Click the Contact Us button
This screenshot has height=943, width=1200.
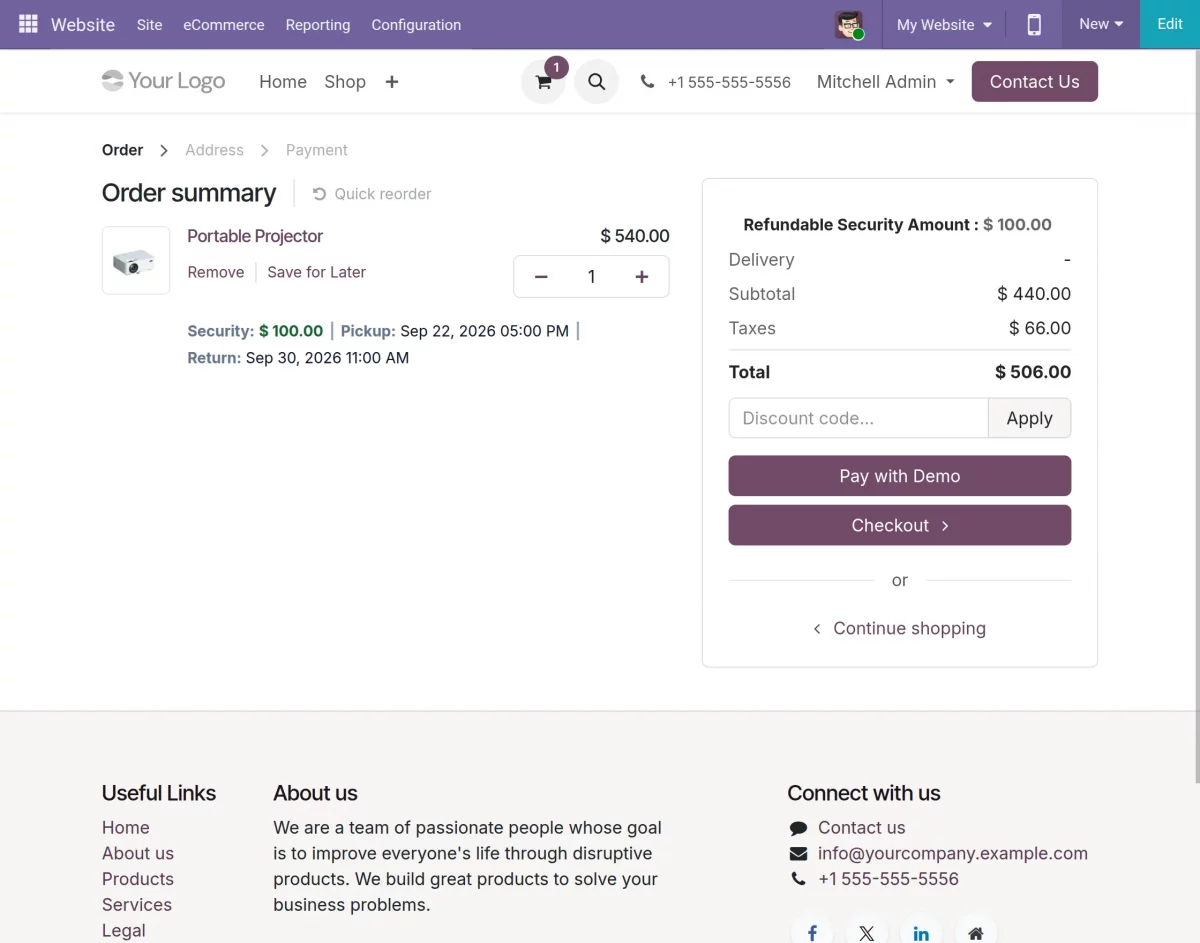[1035, 82]
